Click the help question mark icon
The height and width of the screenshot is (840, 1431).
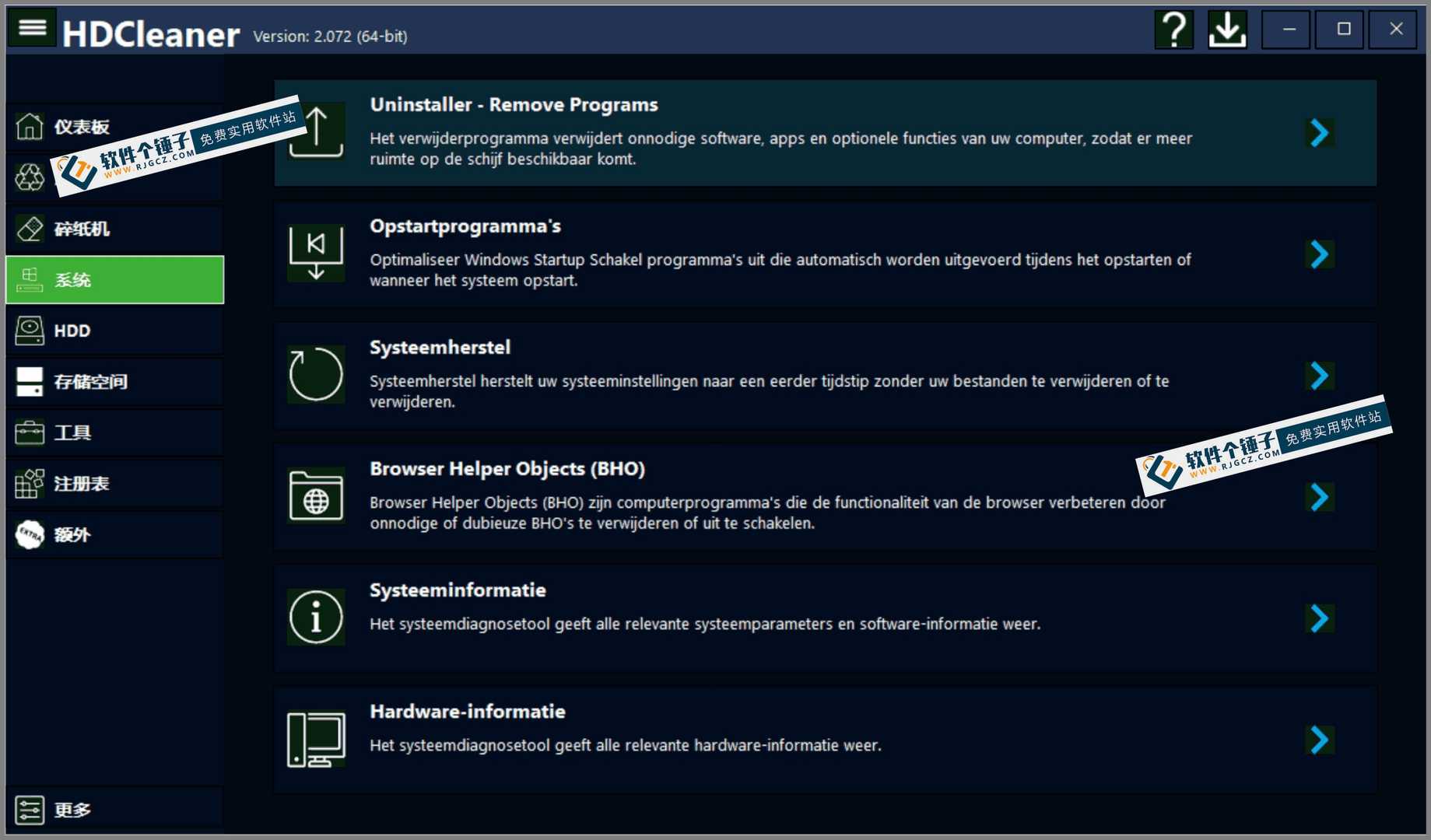[x=1173, y=30]
